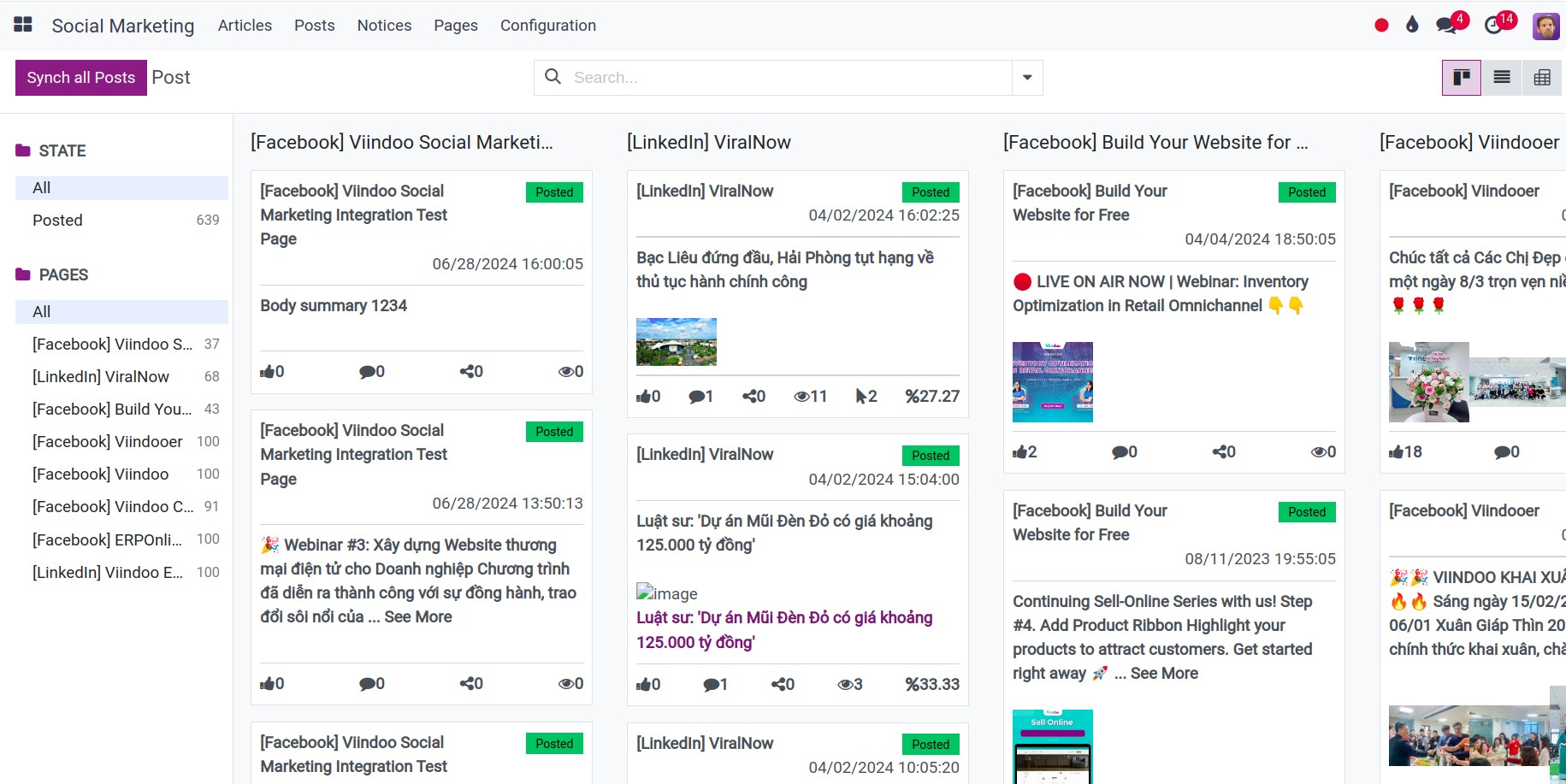Filter by [Facebook] ERPOnli... page
Viewport: 1566px width, 784px height.
pyautogui.click(x=121, y=539)
